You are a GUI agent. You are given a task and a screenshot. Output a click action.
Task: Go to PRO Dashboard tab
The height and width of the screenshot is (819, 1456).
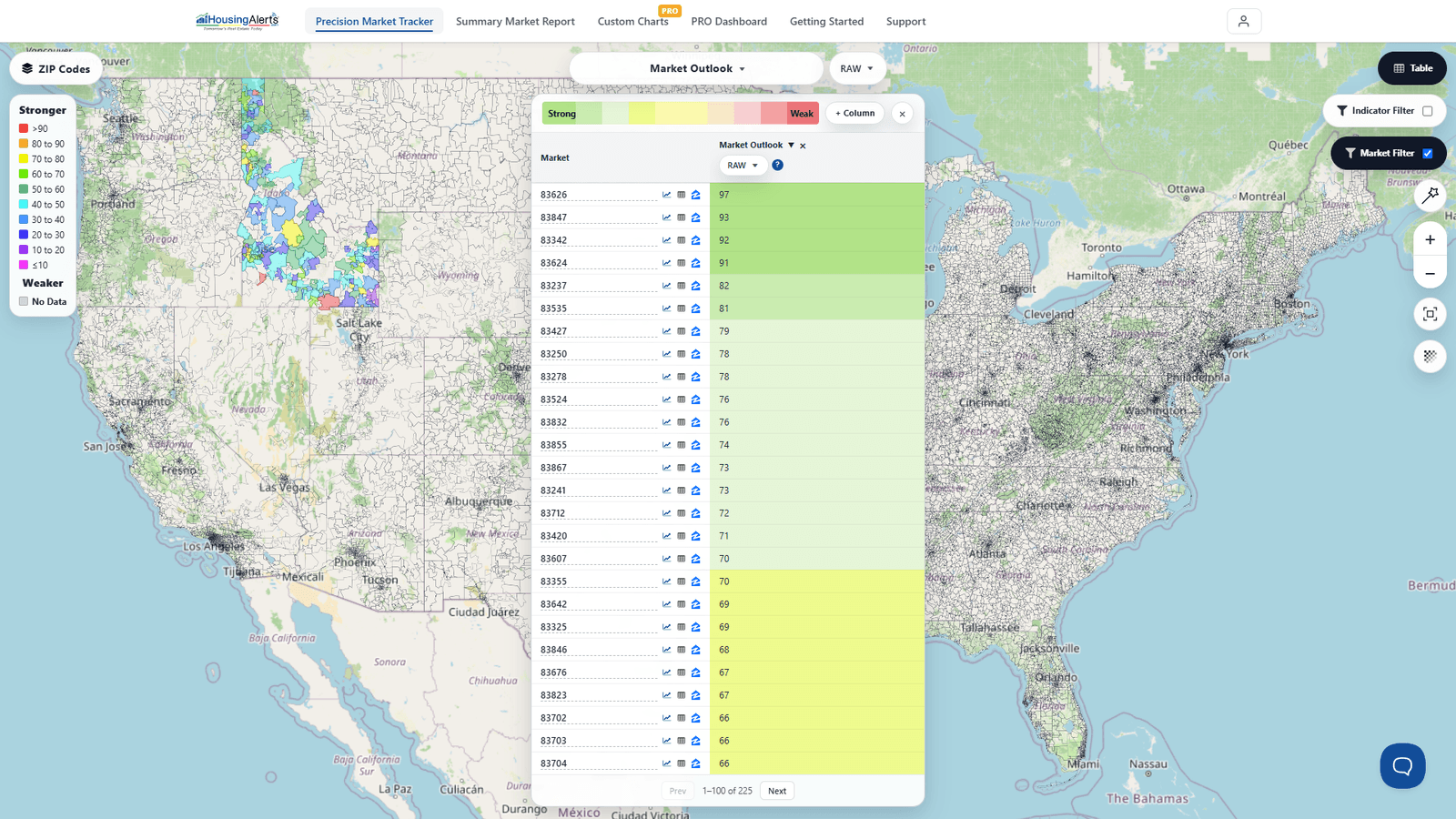729,21
